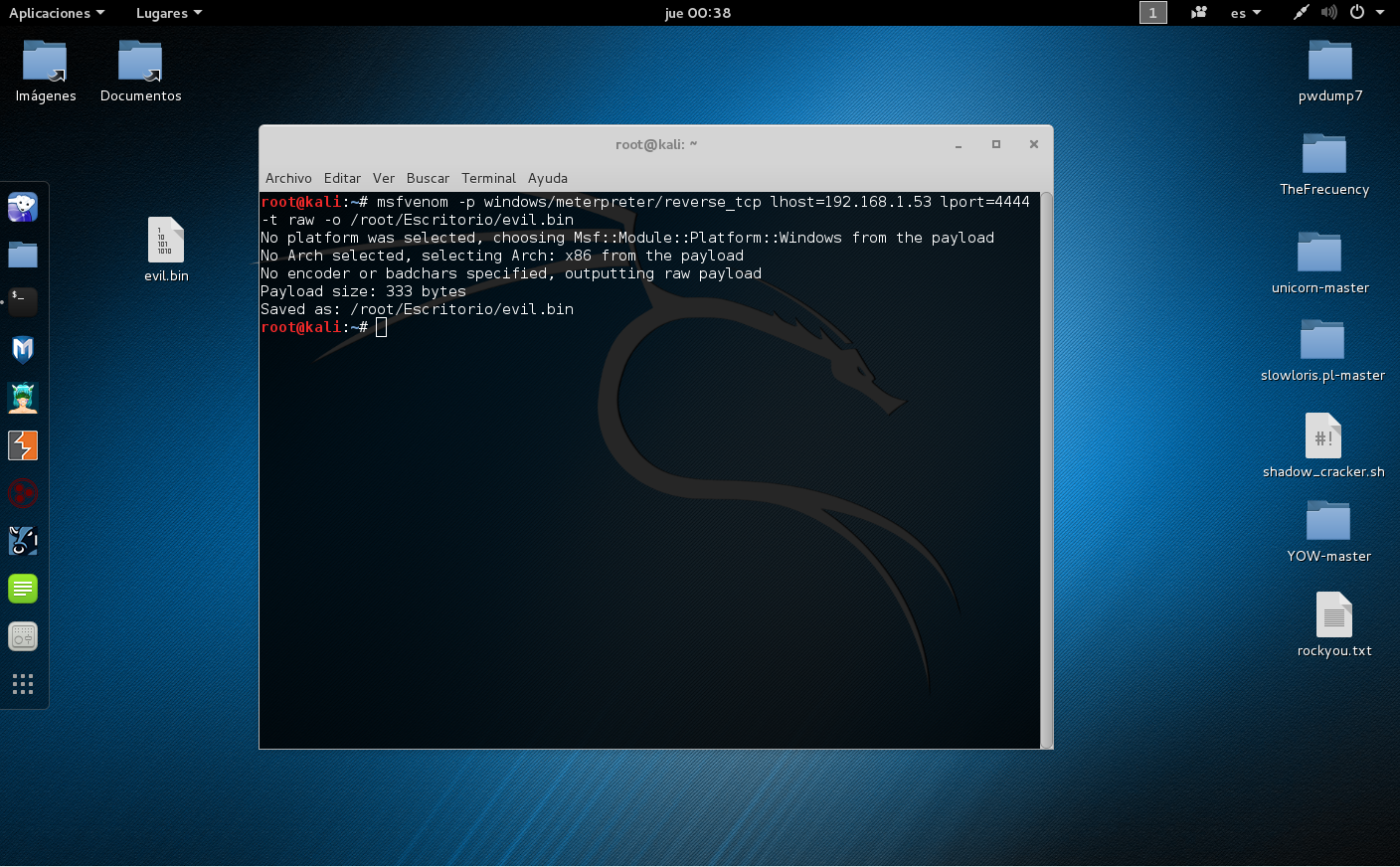
Task: Open the Lugares menu
Action: (x=169, y=13)
